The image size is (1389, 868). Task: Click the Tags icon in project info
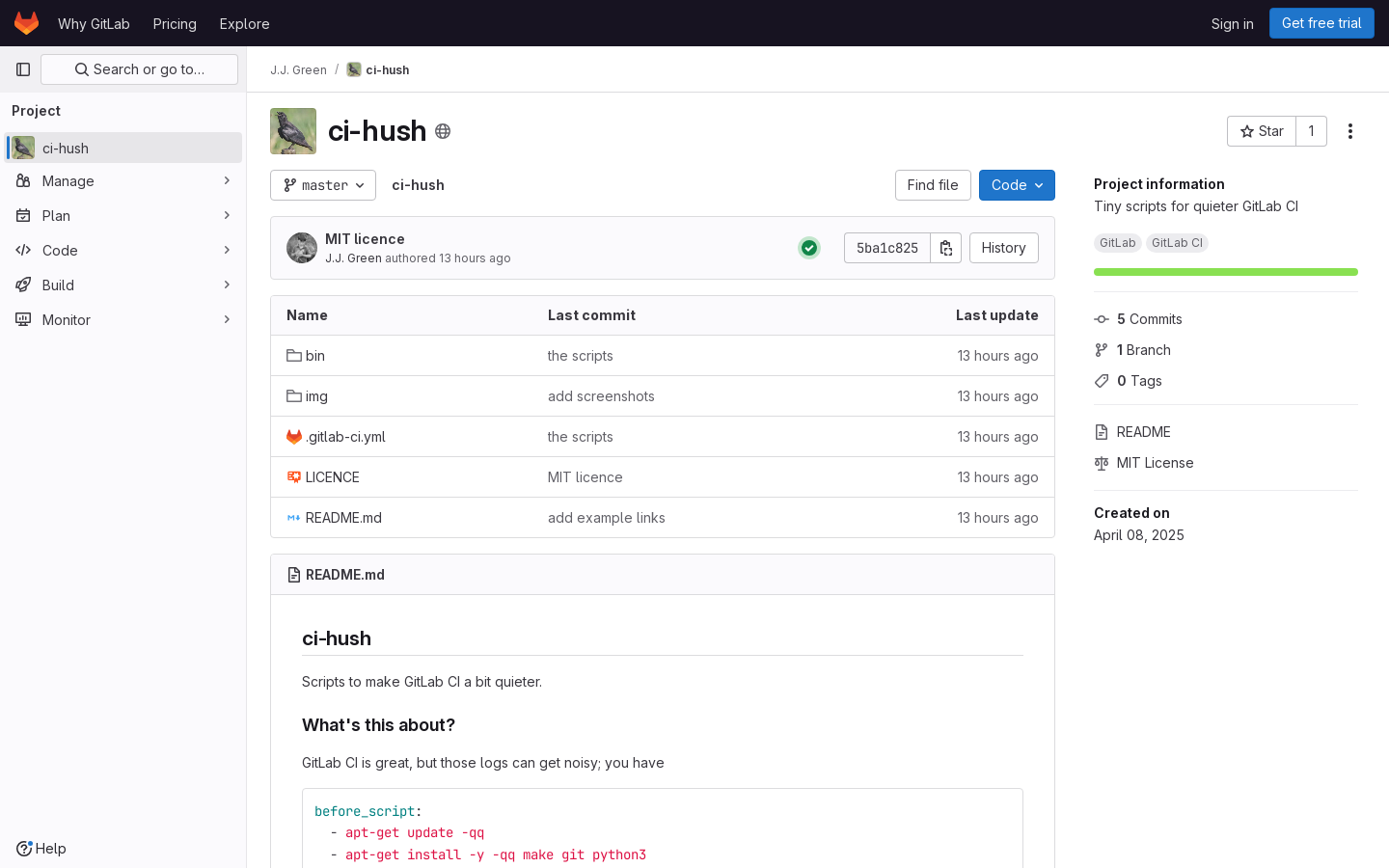[x=1102, y=381]
